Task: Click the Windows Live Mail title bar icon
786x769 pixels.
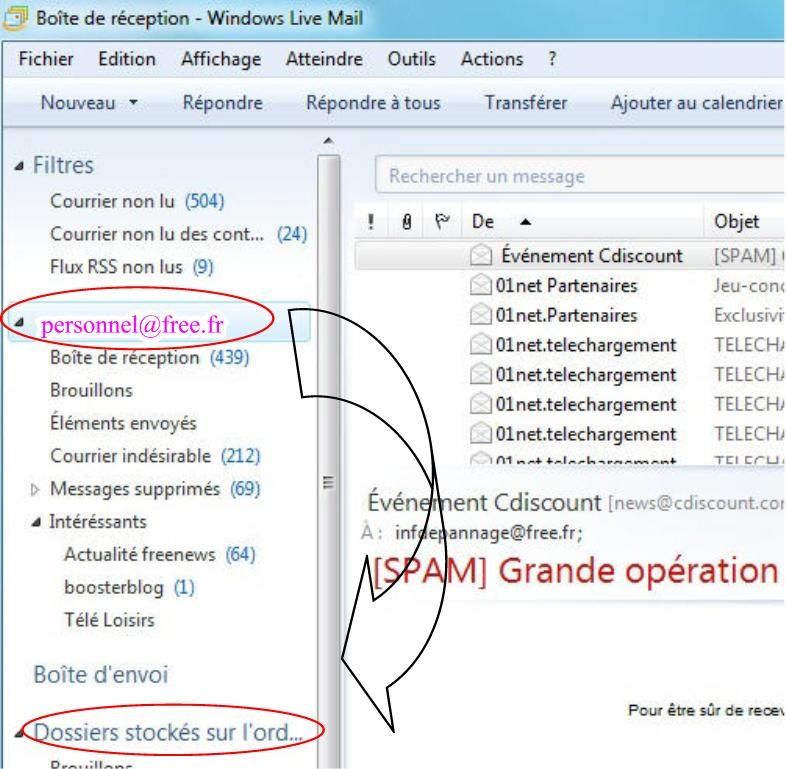Action: [16, 18]
